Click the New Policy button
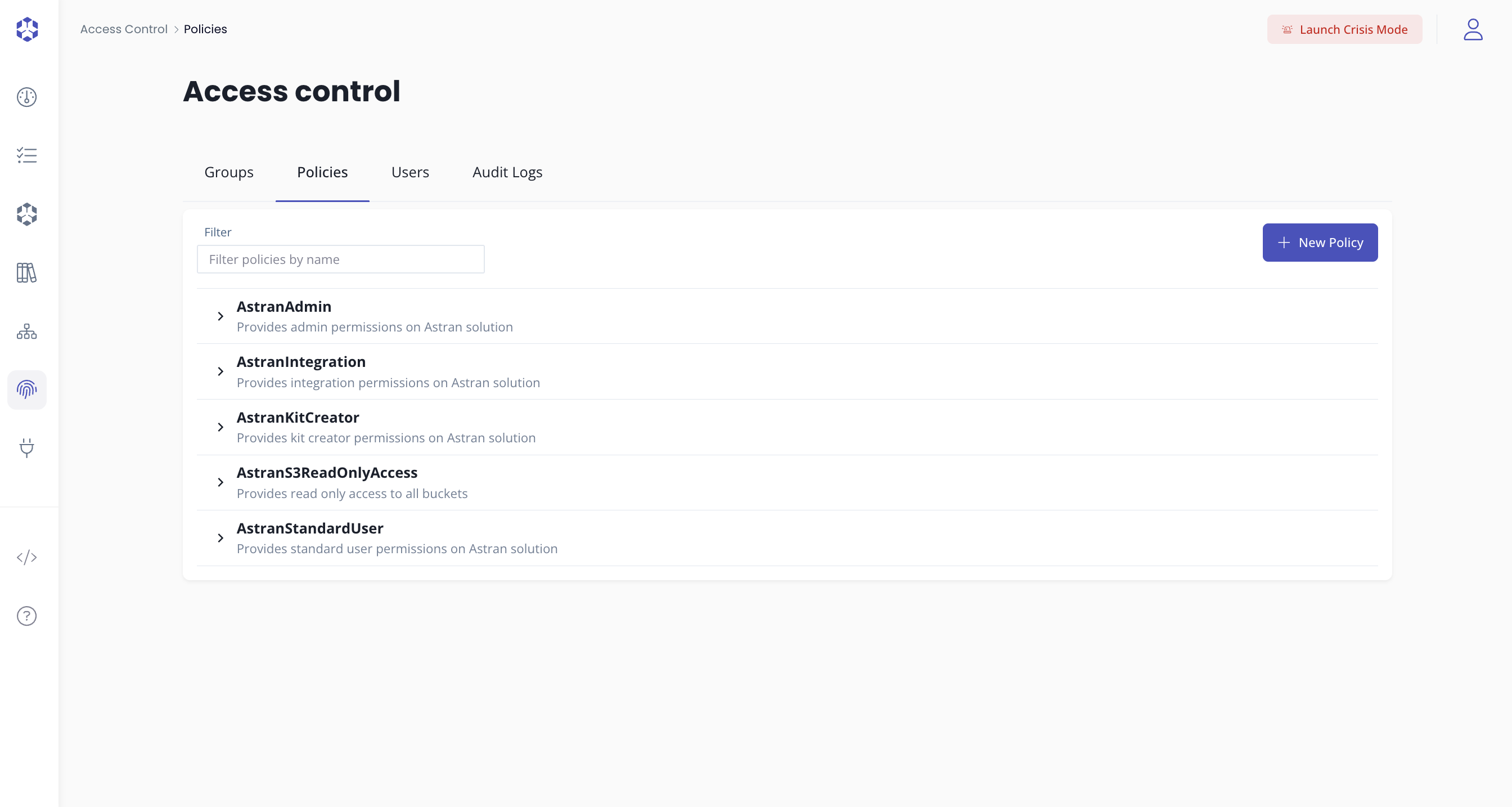 1320,243
